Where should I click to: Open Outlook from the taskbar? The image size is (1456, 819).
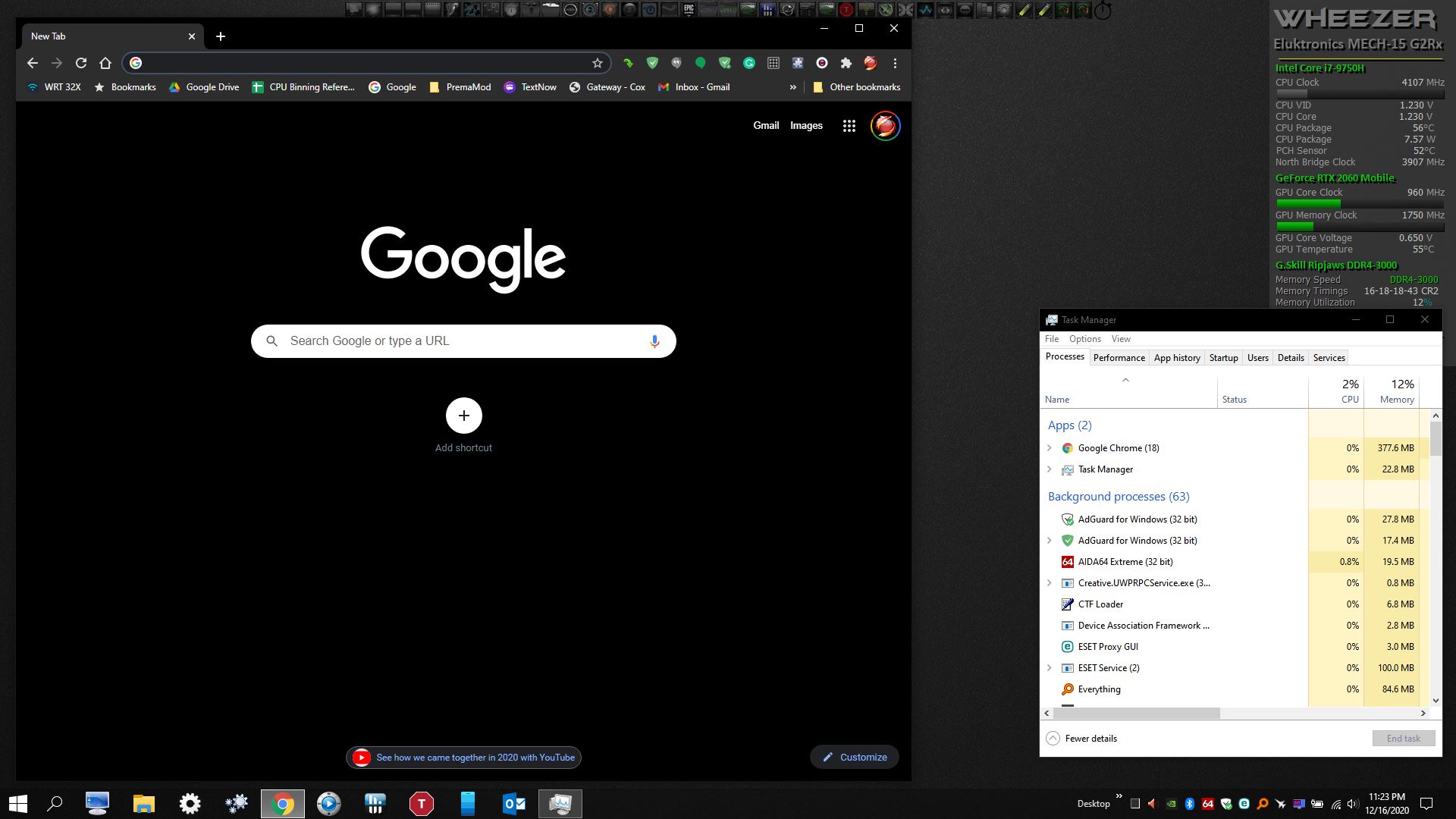(x=514, y=804)
